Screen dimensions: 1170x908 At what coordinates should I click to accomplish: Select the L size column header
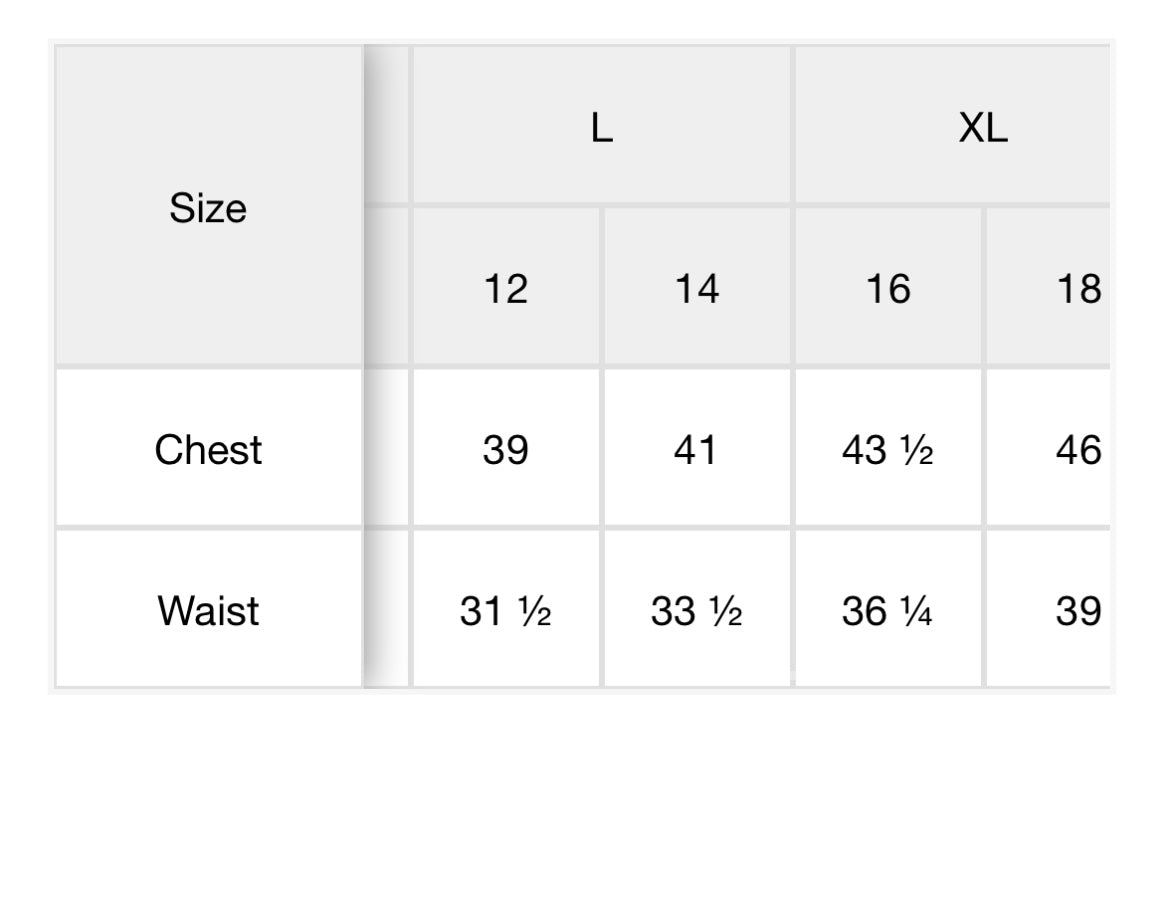point(601,127)
